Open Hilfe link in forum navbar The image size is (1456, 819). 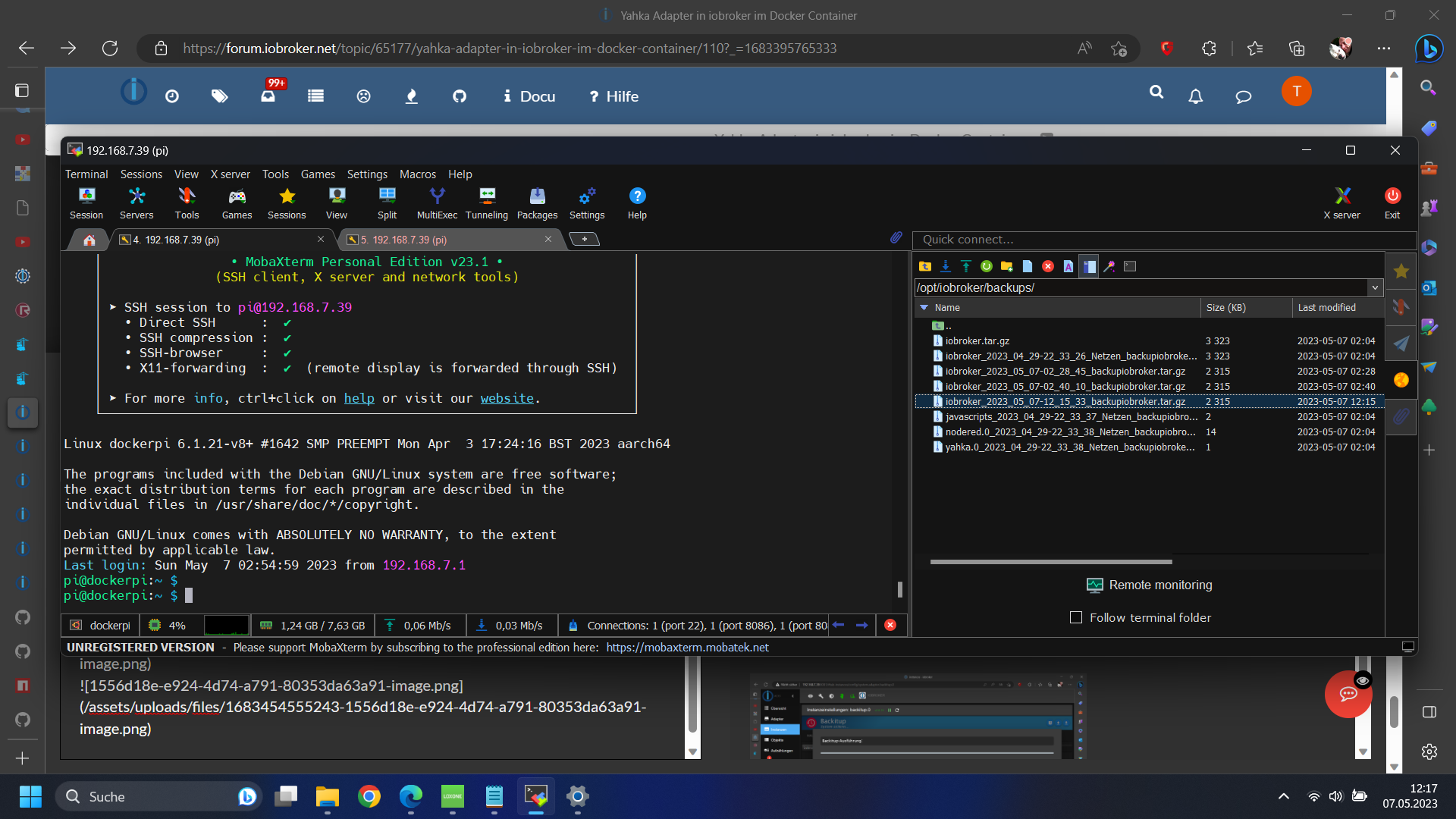613,96
